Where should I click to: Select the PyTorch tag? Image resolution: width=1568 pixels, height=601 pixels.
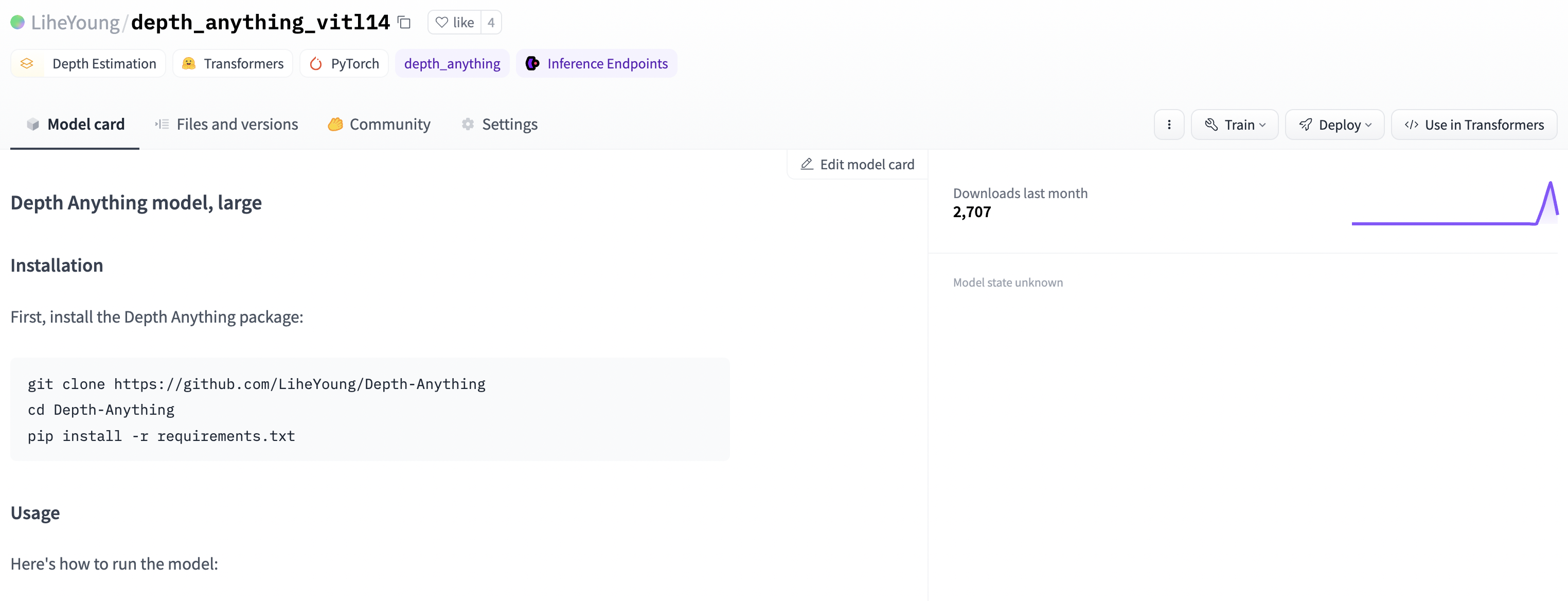(x=344, y=63)
